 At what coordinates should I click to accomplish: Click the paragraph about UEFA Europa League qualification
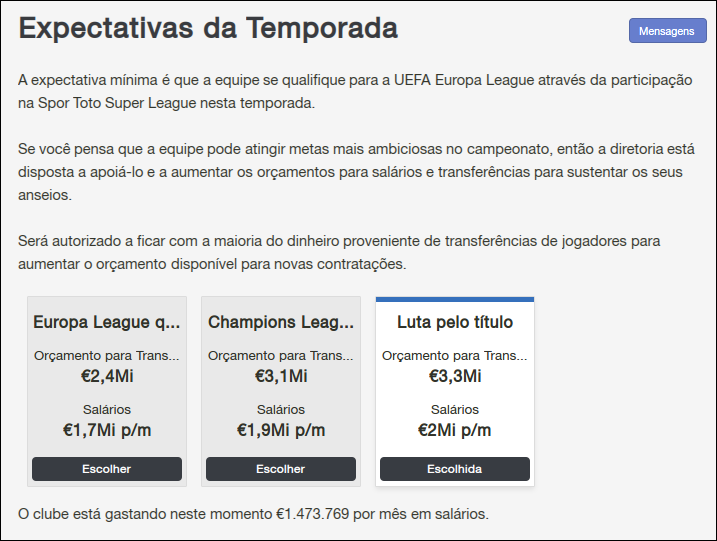pos(355,90)
